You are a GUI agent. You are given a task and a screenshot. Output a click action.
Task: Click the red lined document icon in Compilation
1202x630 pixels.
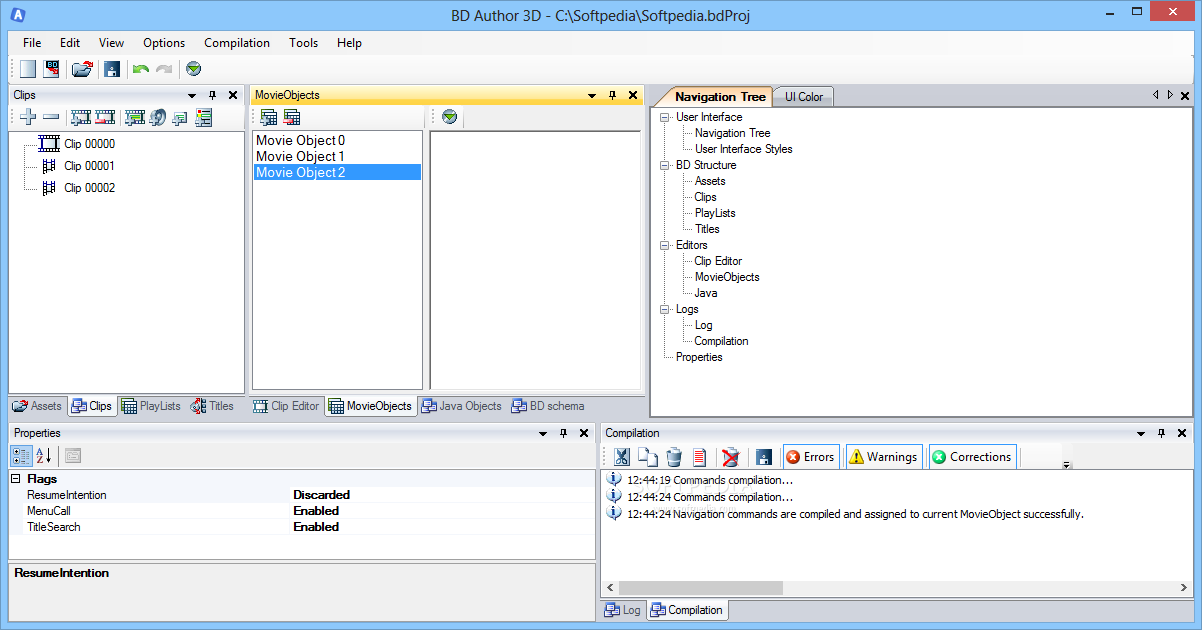coord(700,457)
